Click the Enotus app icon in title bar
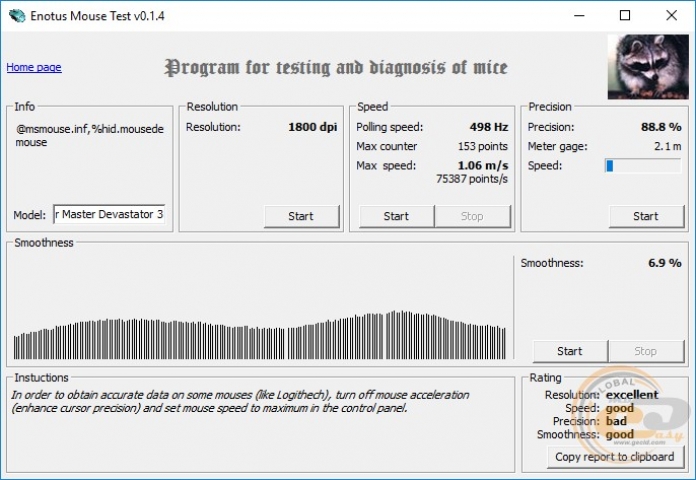Image resolution: width=696 pixels, height=480 pixels. coord(17,16)
